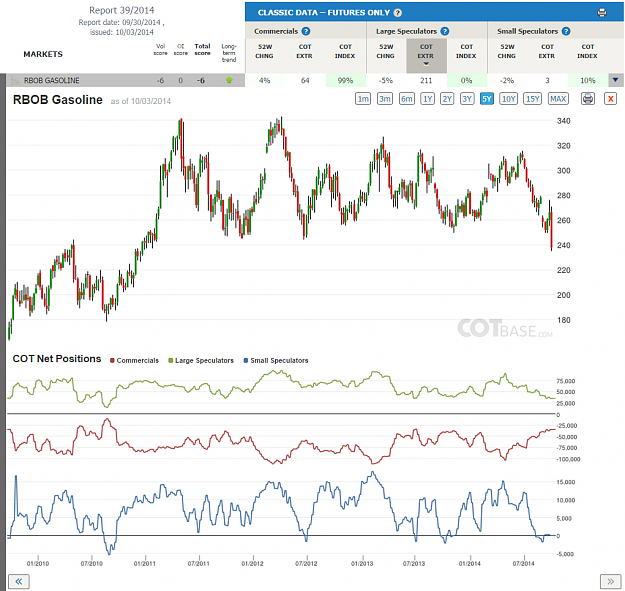Click Commercials COT EXTR column header
The height and width of the screenshot is (591, 625).
[305, 51]
